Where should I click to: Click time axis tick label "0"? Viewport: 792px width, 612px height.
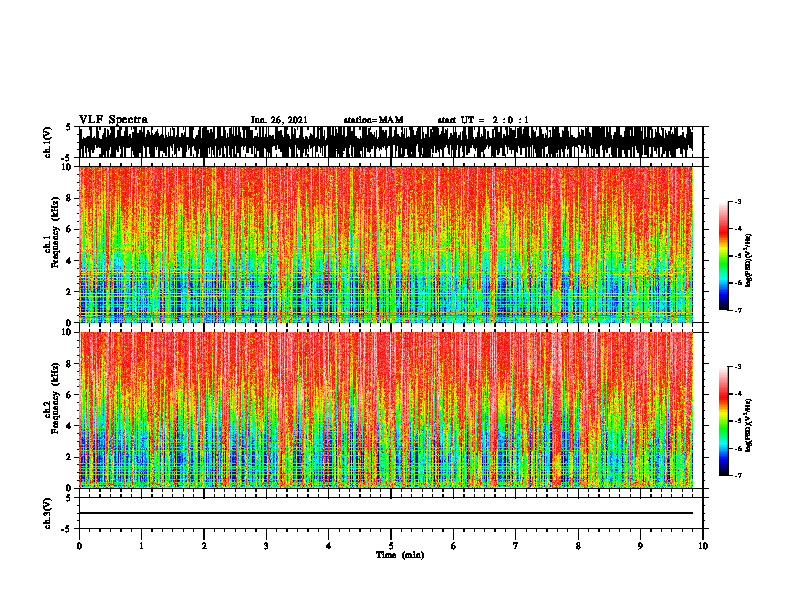79,546
